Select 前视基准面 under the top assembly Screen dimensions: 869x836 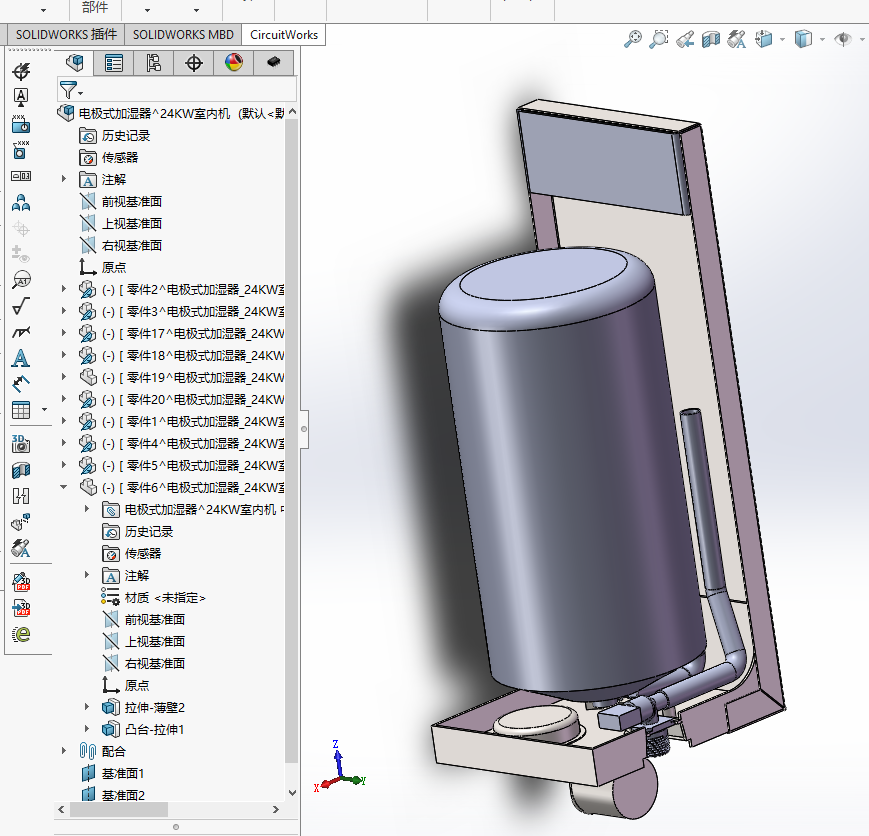pyautogui.click(x=131, y=201)
